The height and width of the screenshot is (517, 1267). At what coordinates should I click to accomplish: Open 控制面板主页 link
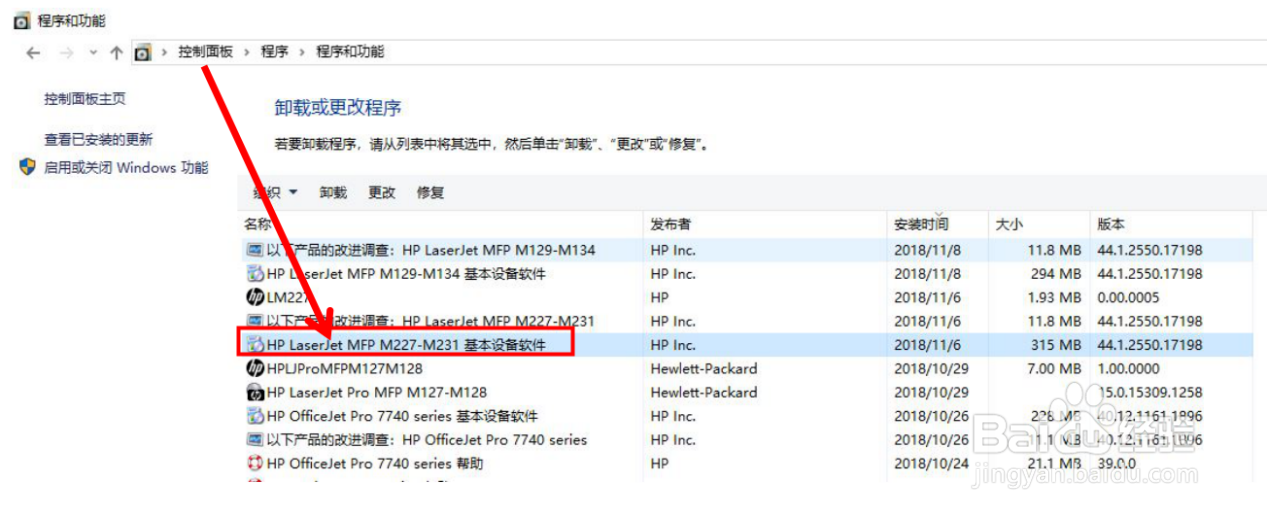pos(85,99)
